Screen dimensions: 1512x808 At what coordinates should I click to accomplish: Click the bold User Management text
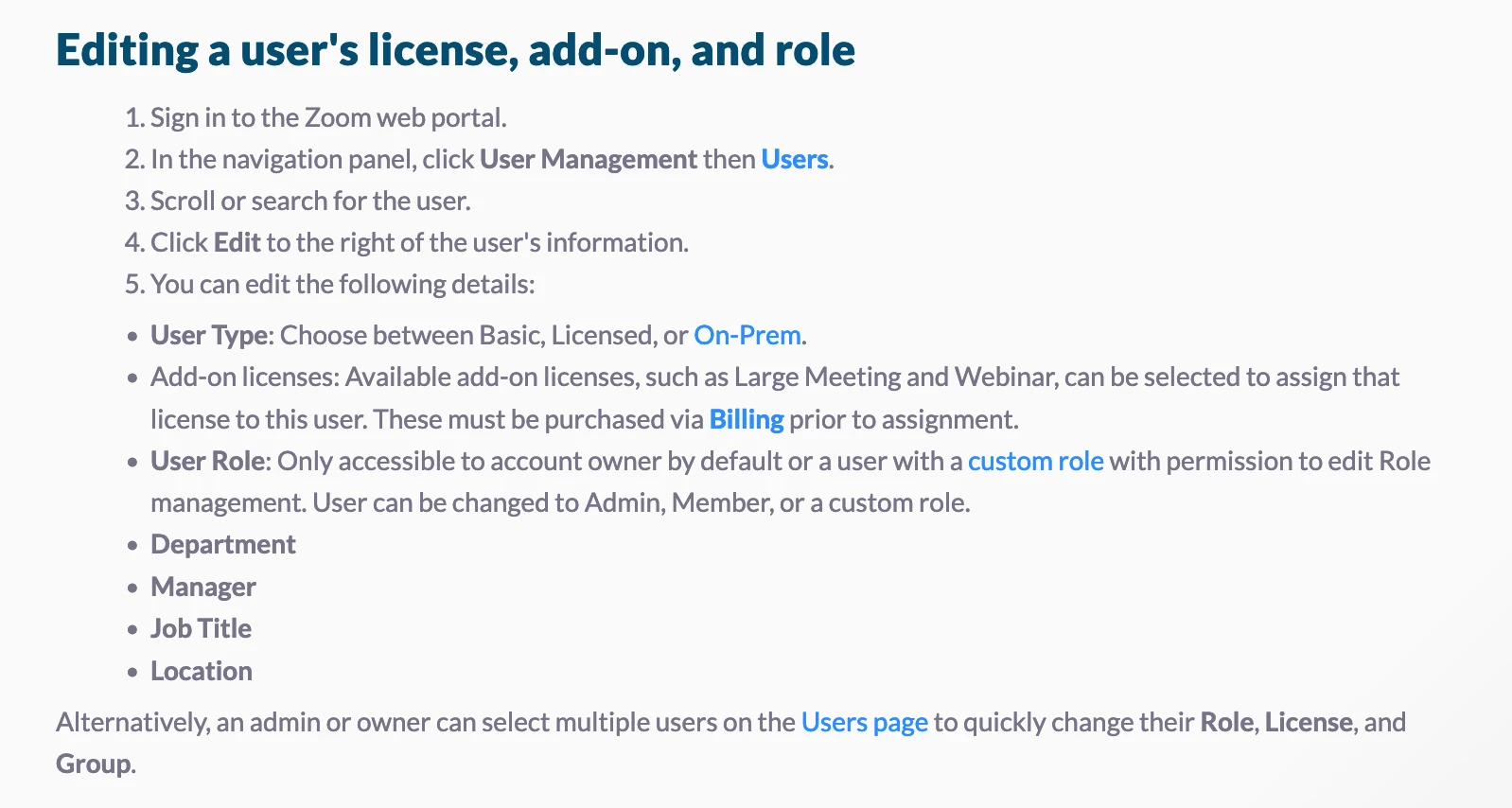pyautogui.click(x=588, y=159)
